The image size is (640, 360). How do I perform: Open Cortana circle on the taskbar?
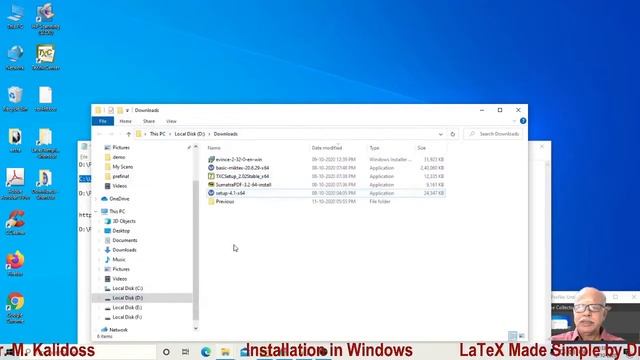pos(166,351)
